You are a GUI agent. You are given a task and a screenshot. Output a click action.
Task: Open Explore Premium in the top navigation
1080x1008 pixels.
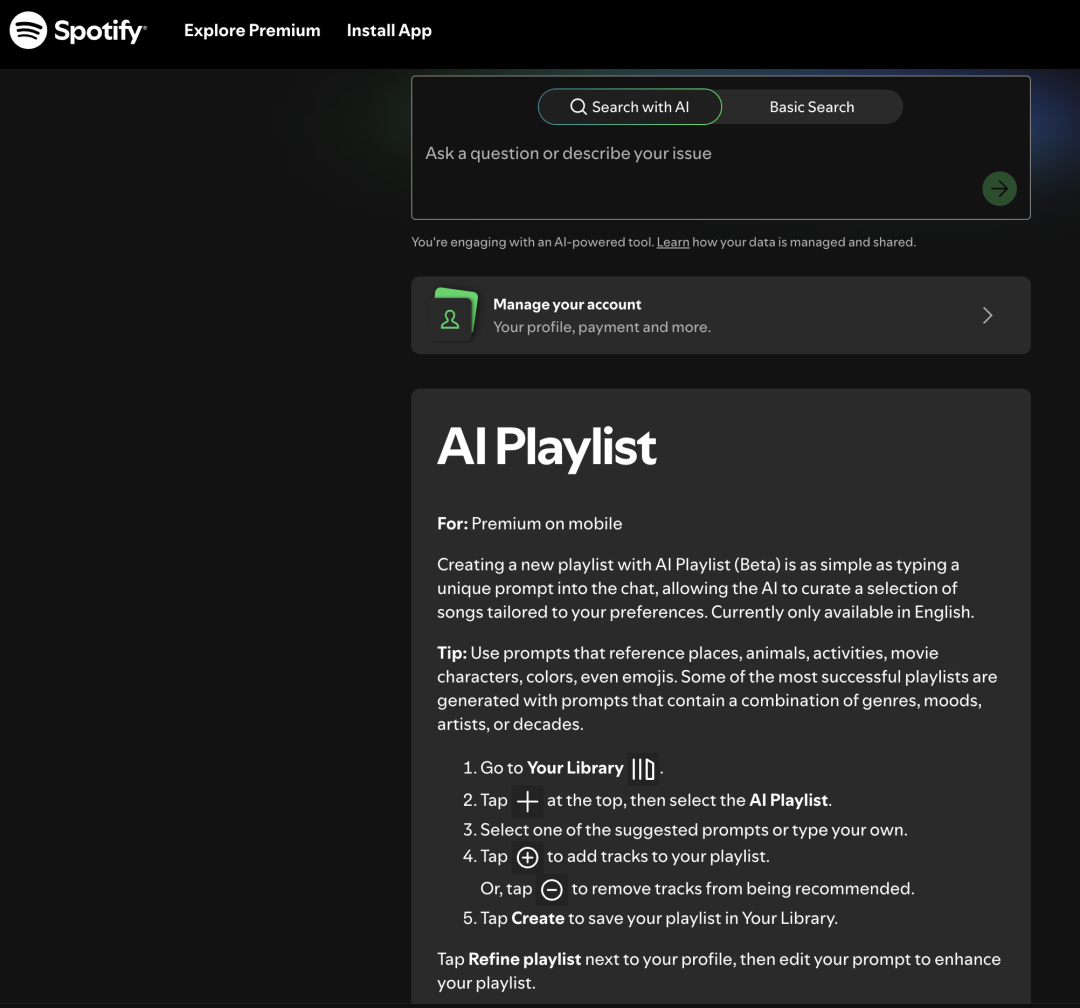(252, 31)
